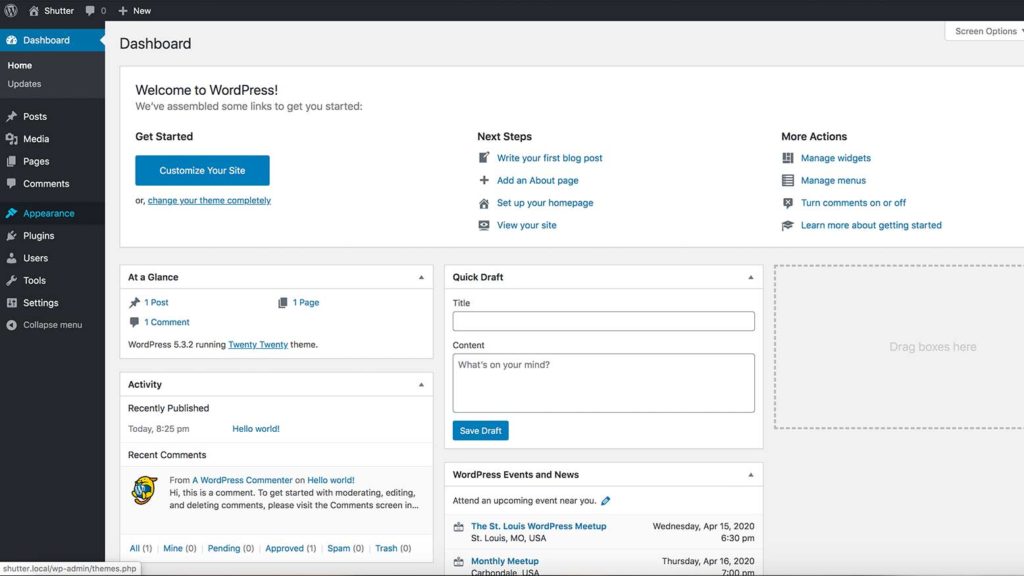The image size is (1024, 576).
Task: Click the What's on your mind content box
Action: pyautogui.click(x=603, y=383)
